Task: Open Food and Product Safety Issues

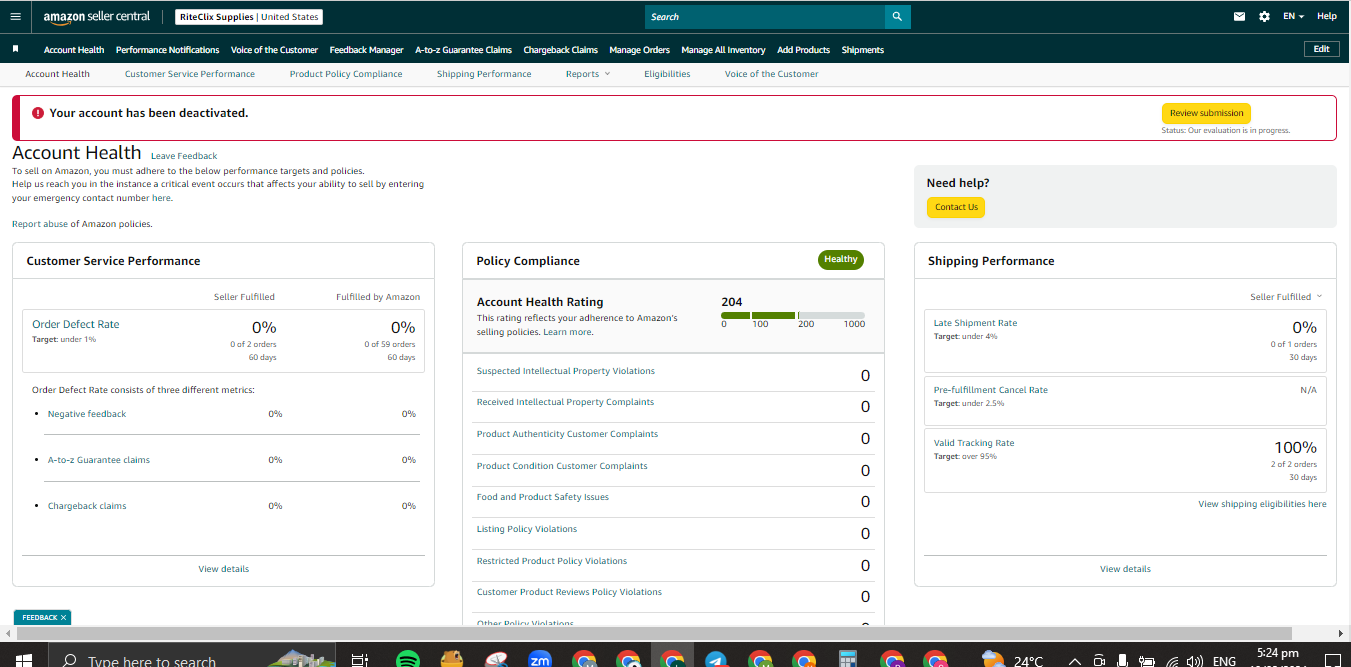Action: 542,497
